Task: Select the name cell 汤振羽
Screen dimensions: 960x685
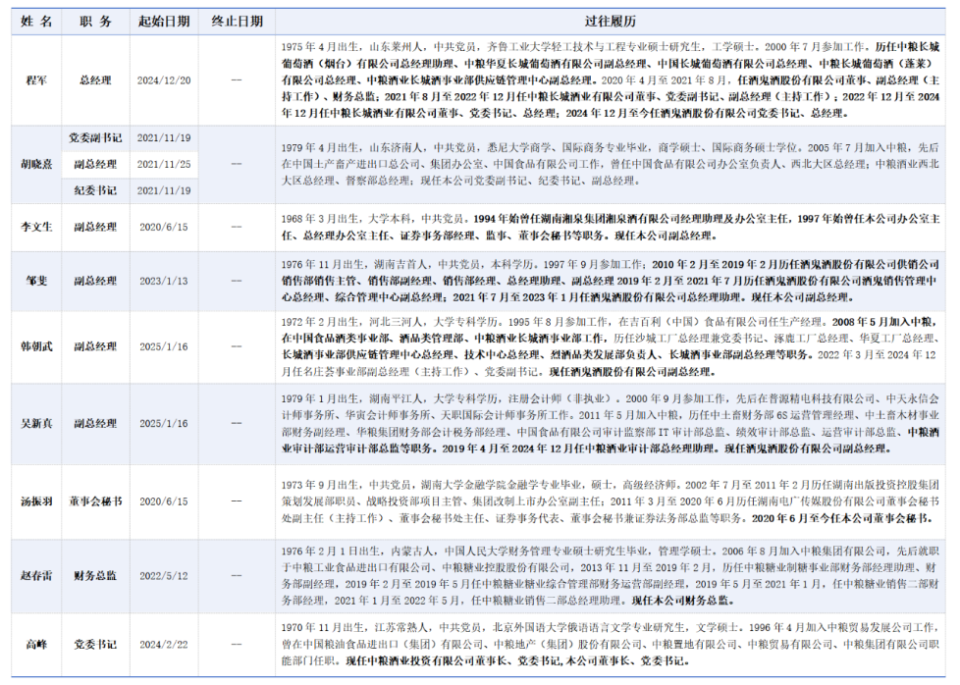Action: (x=37, y=501)
